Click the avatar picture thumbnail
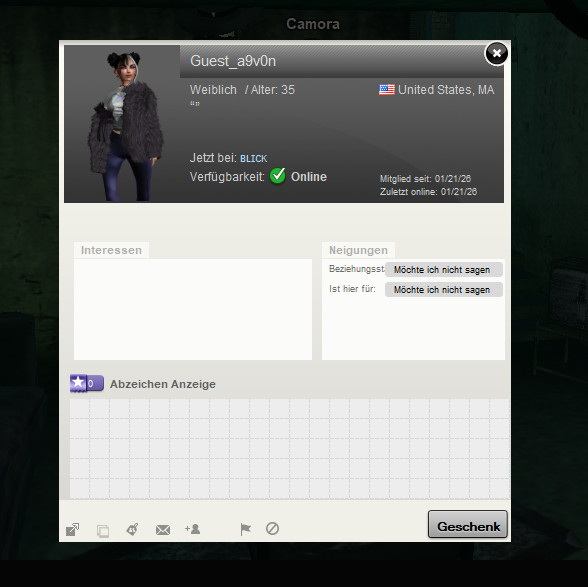Image resolution: width=588 pixels, height=587 pixels. pyautogui.click(x=122, y=124)
